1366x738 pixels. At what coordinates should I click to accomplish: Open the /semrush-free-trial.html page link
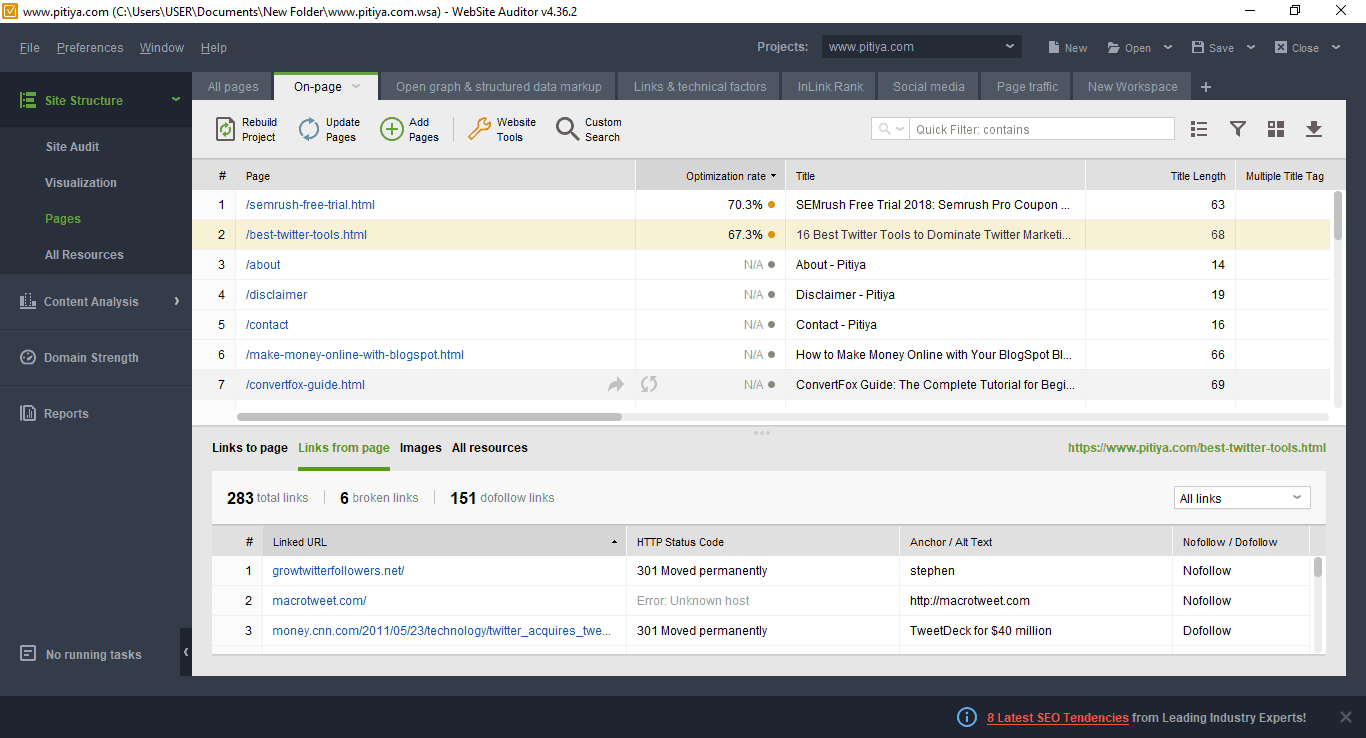[x=310, y=205]
